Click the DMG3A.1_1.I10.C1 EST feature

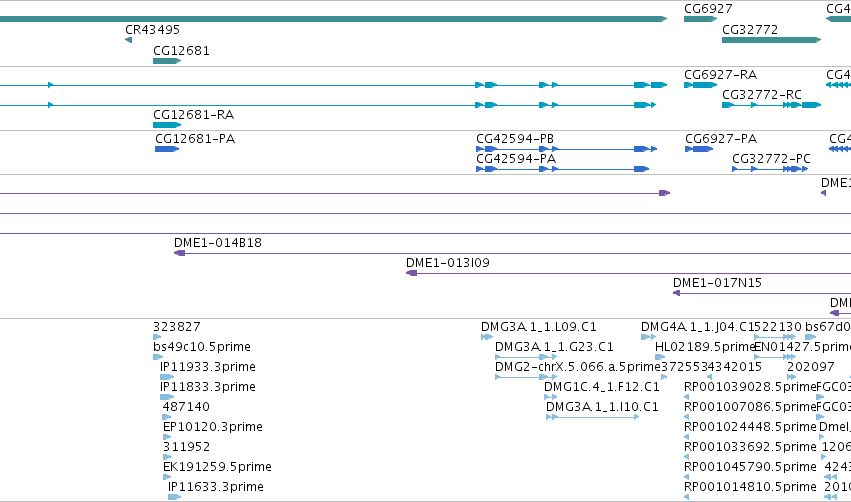click(592, 417)
